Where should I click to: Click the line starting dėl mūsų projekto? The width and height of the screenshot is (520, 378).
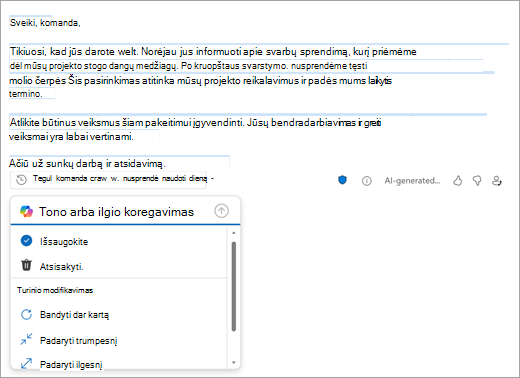click(x=188, y=66)
